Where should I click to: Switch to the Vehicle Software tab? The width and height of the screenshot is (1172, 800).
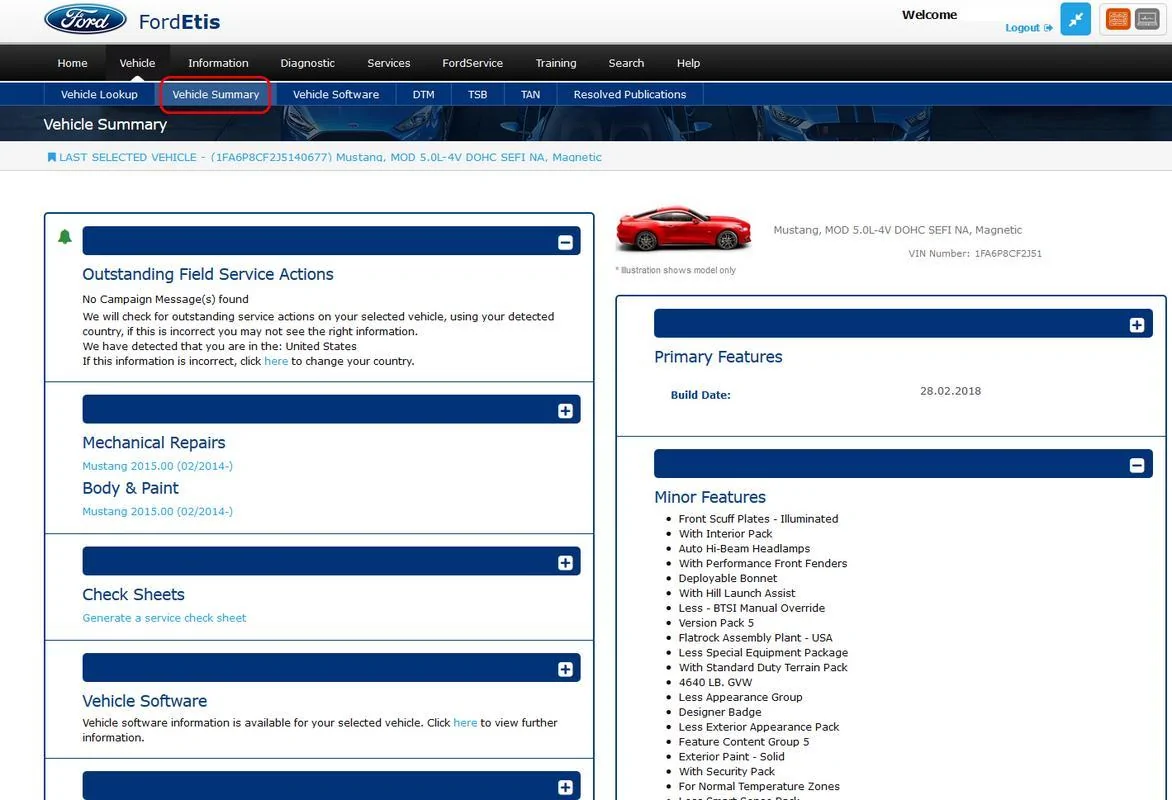pyautogui.click(x=336, y=94)
